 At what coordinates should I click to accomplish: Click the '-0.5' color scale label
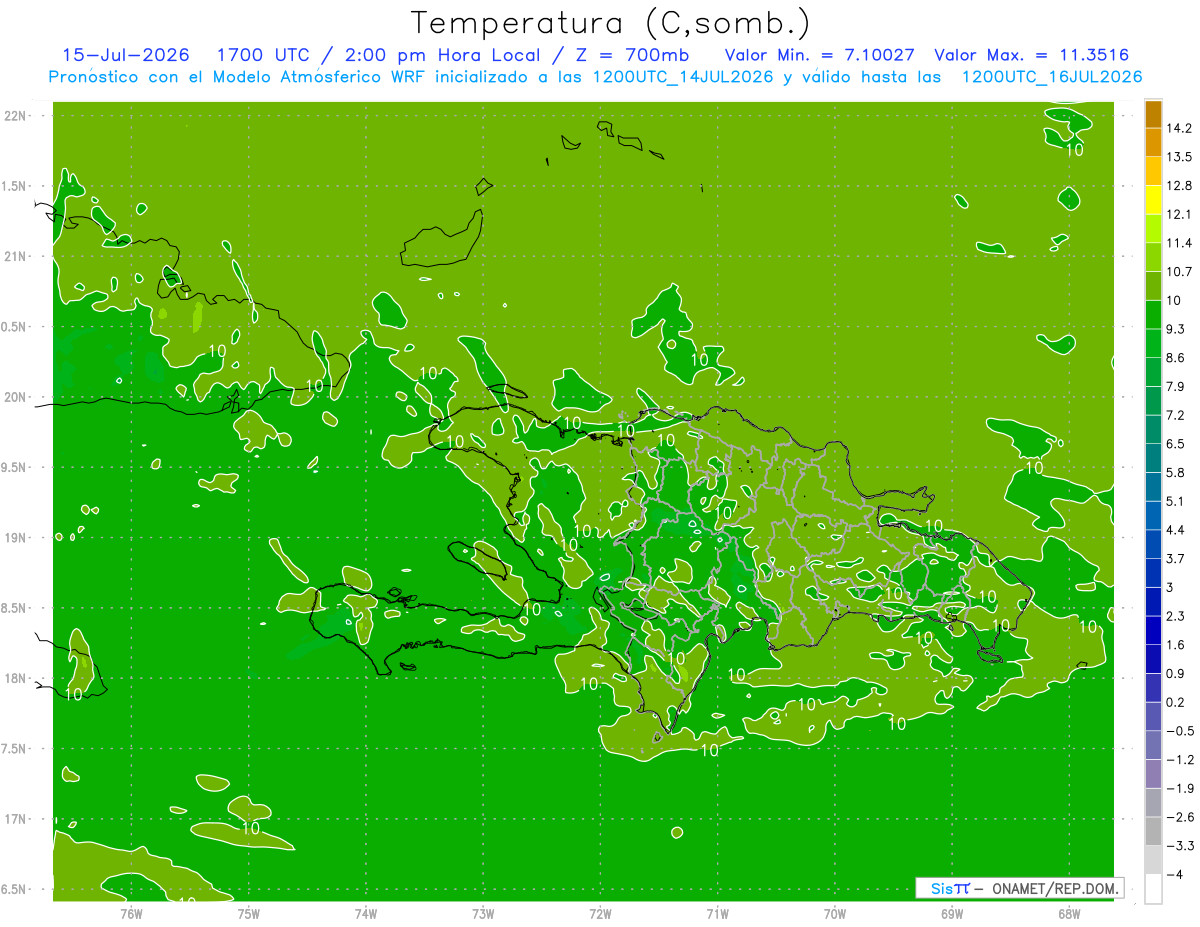tap(1180, 731)
